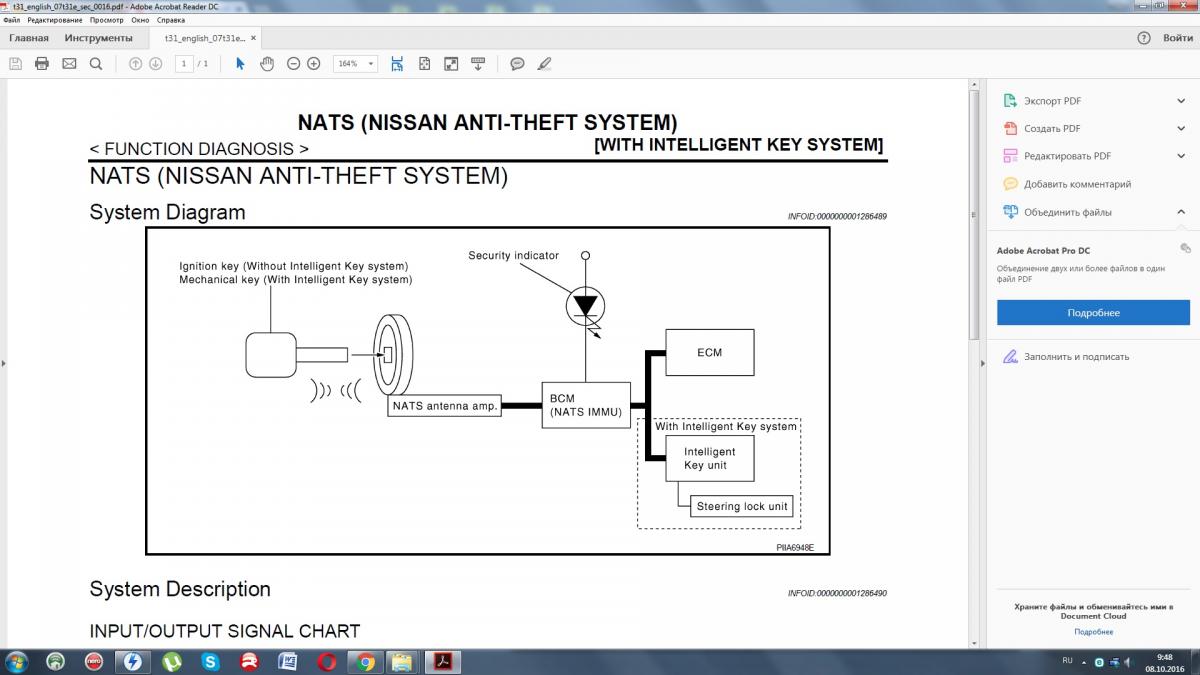Open uTorrent from the taskbar
1200x675 pixels.
click(171, 661)
